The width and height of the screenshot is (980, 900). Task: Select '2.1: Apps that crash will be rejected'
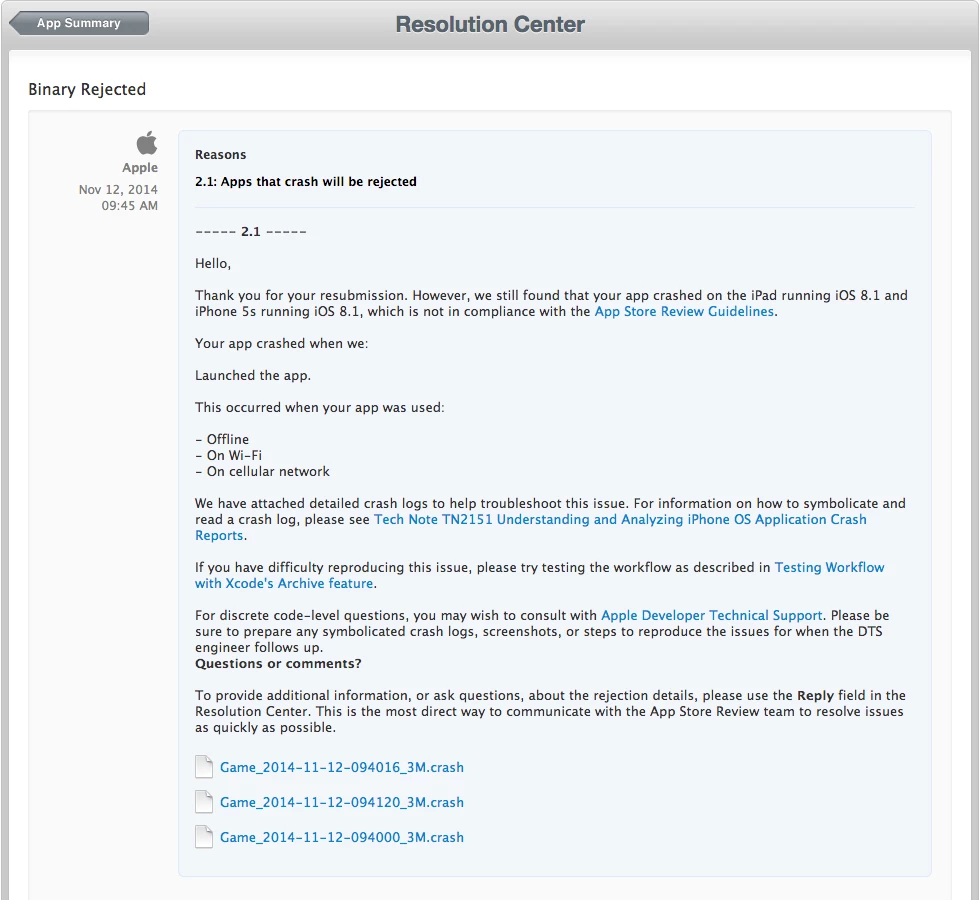[306, 182]
